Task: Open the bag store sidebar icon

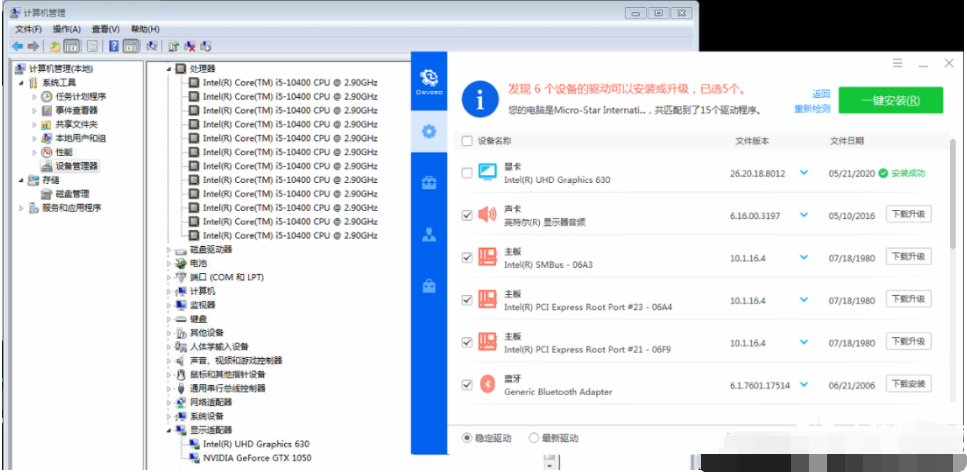Action: coord(429,286)
